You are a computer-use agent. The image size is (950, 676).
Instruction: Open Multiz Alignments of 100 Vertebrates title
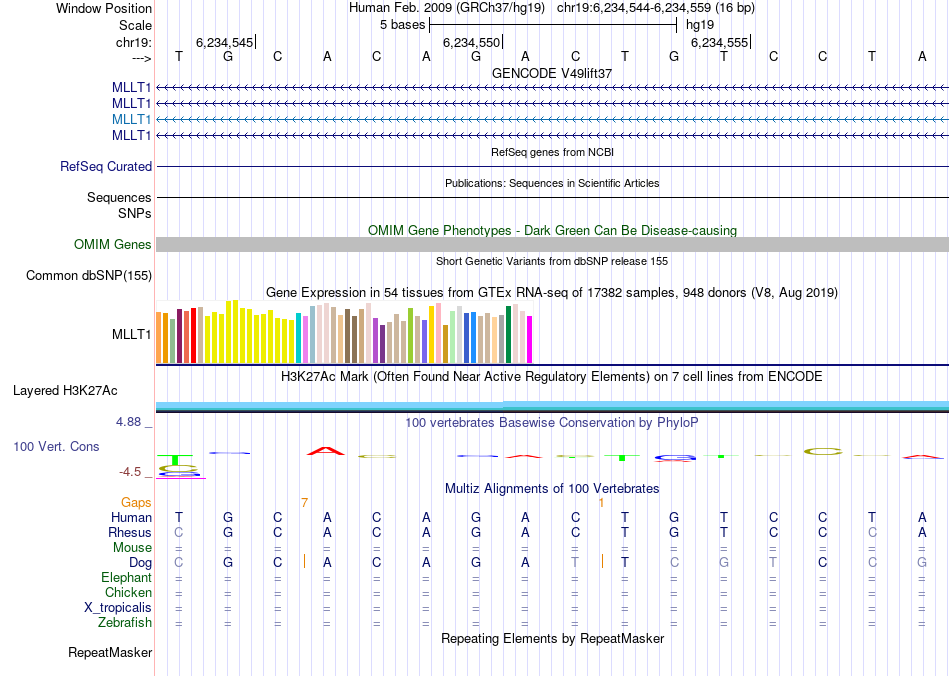click(x=552, y=488)
